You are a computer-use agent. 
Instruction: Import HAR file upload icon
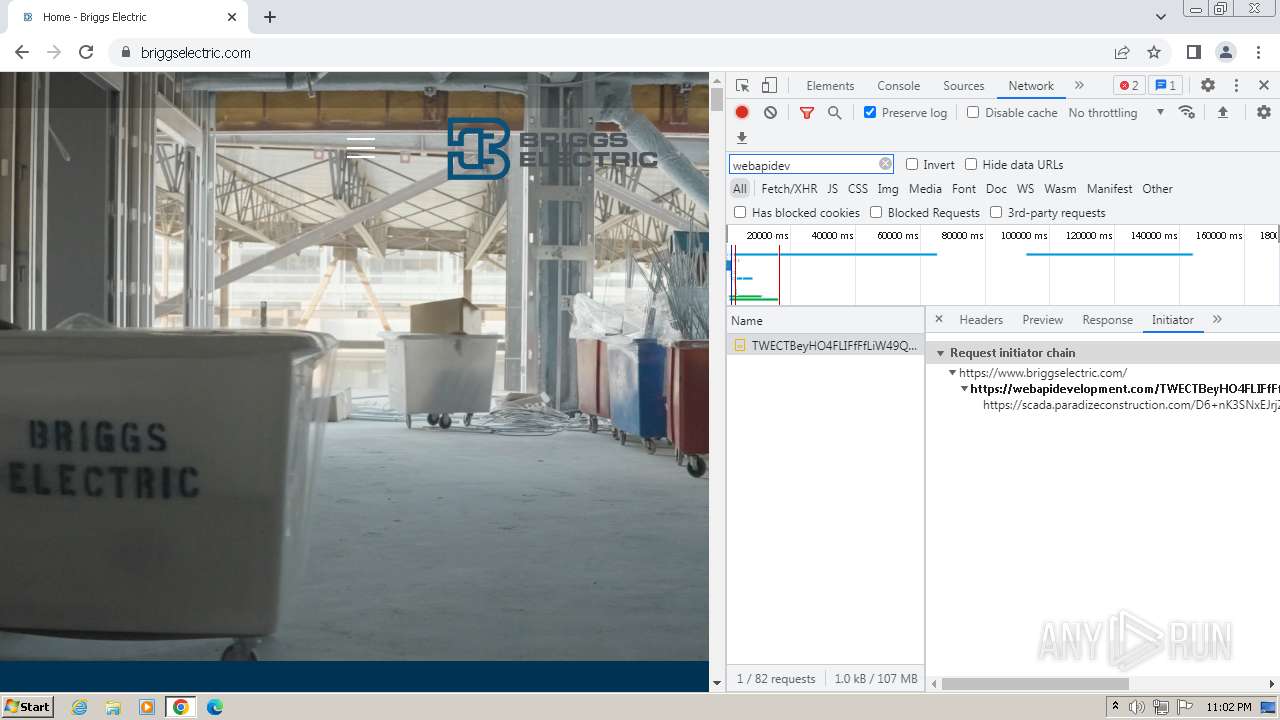1222,112
